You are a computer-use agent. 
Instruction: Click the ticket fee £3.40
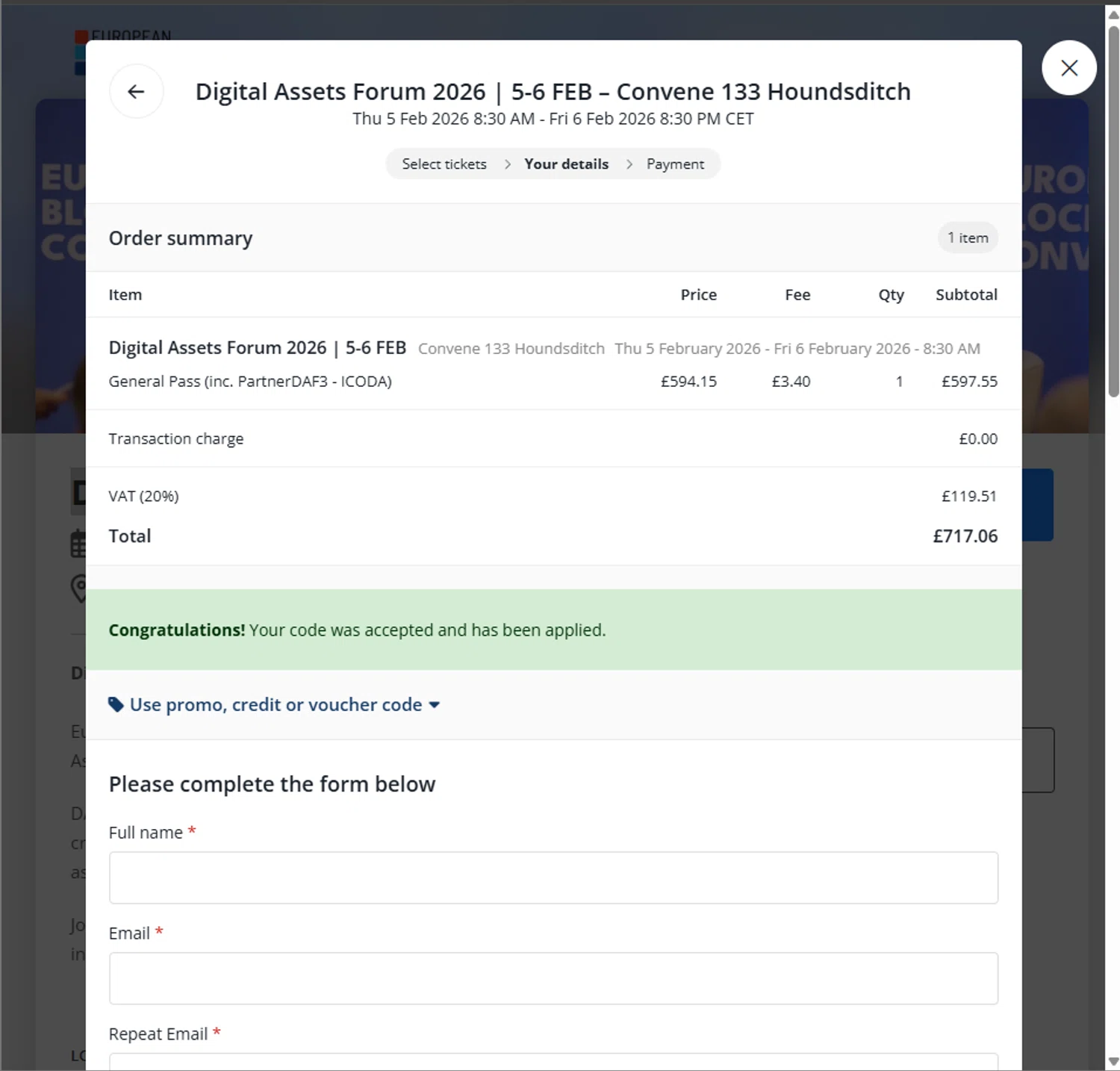[x=791, y=381]
